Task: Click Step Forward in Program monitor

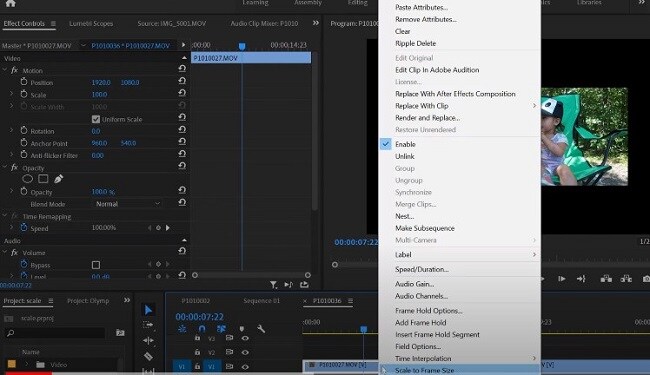Action: click(x=562, y=279)
